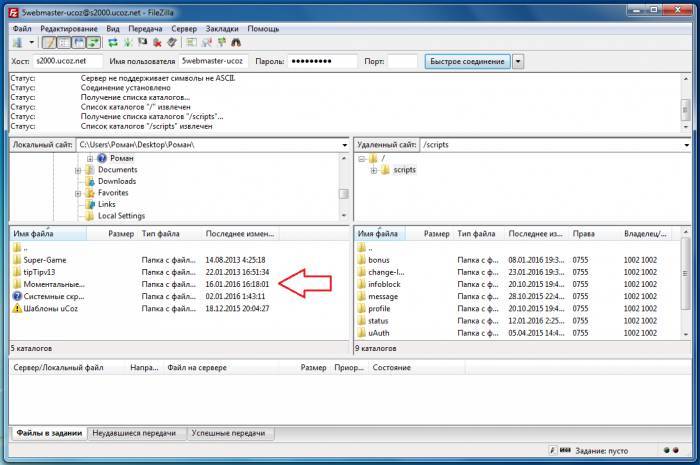700x465 pixels.
Task: Open the Закладки menu
Action: click(222, 29)
